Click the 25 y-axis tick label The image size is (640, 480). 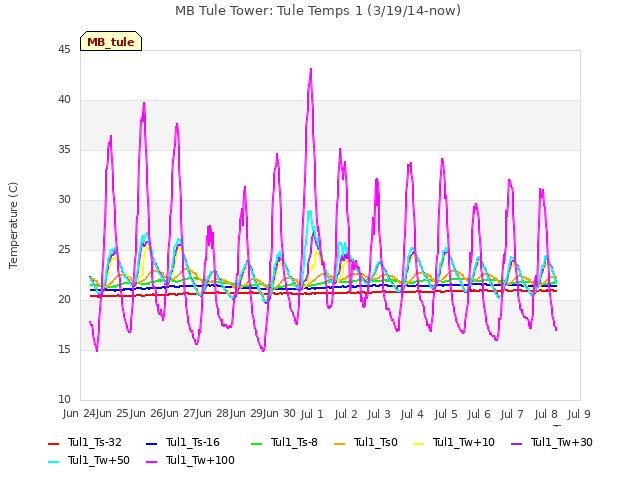(64, 250)
